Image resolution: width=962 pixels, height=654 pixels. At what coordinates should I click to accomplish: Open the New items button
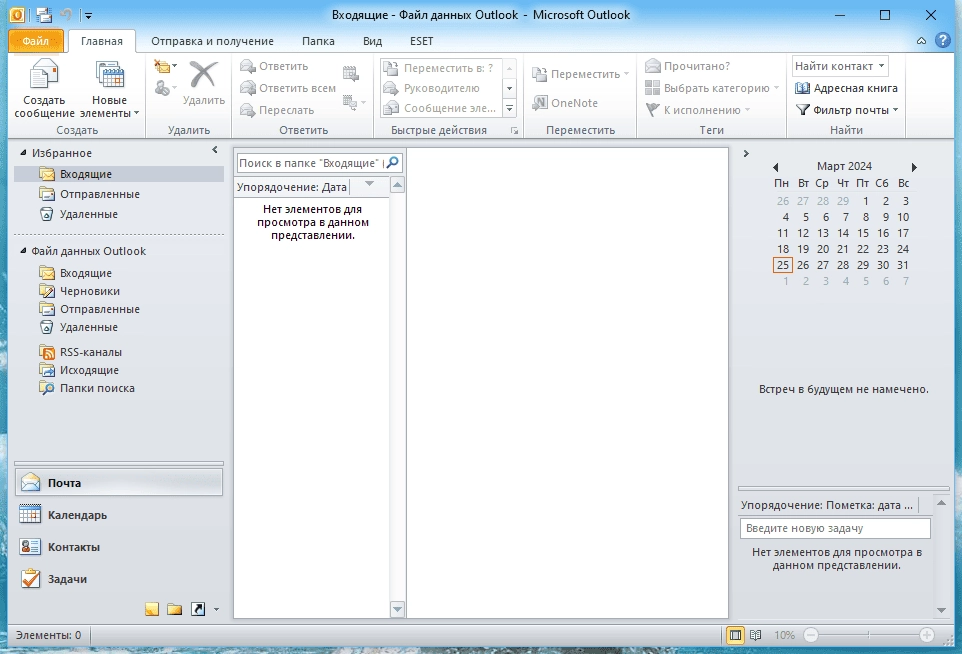coord(109,89)
